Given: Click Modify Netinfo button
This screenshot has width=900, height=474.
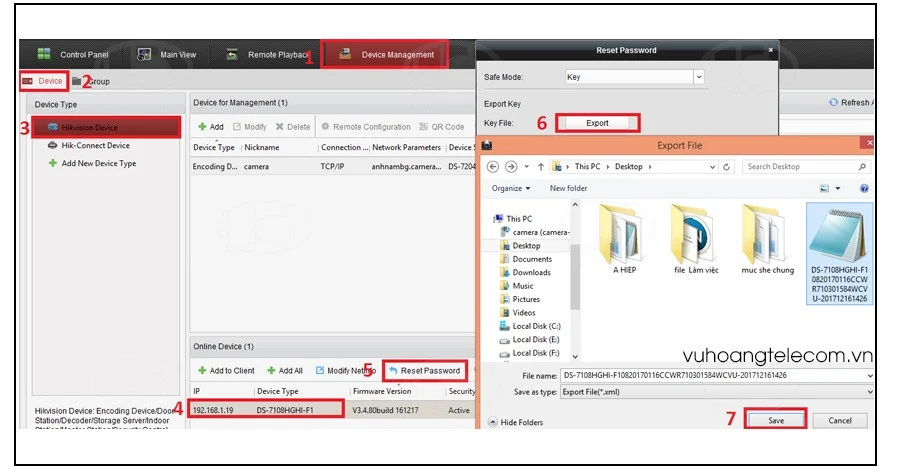Looking at the screenshot, I should click(346, 371).
